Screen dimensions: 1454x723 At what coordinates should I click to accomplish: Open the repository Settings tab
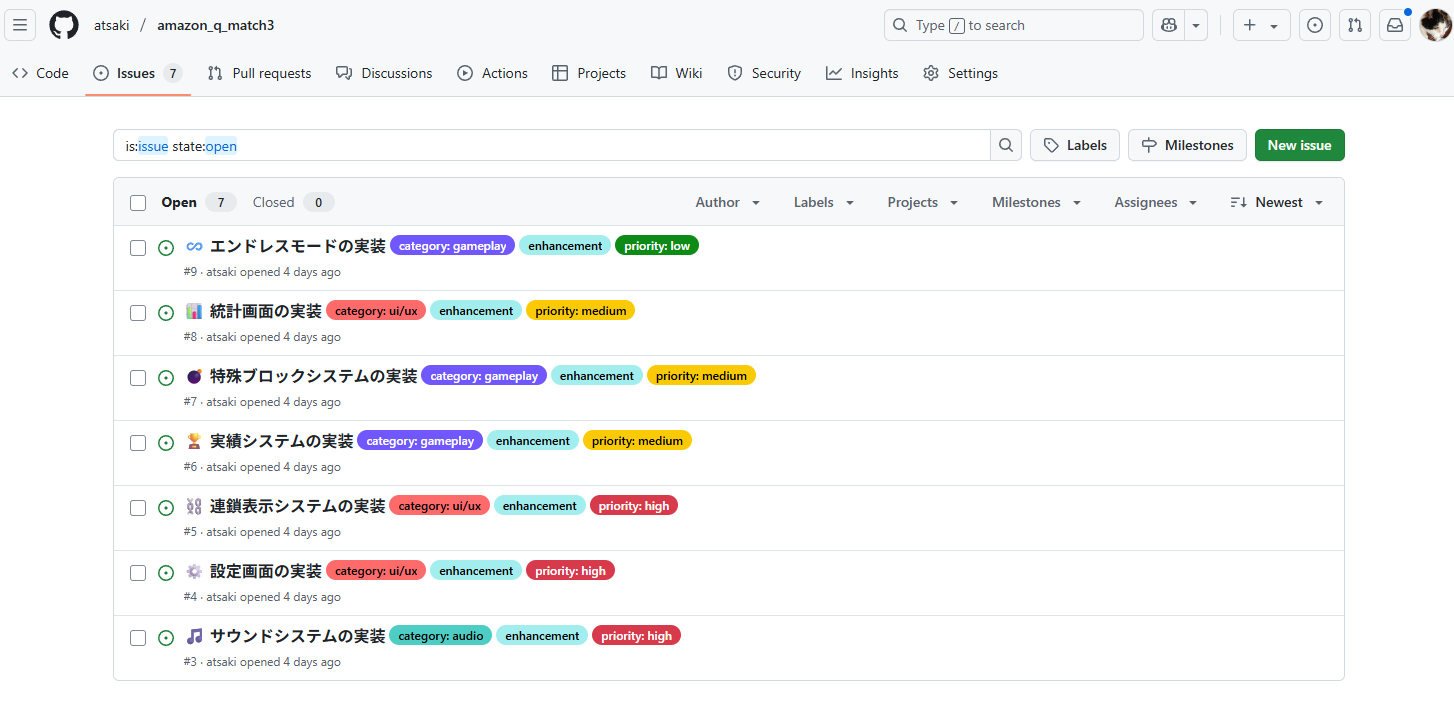tap(960, 73)
